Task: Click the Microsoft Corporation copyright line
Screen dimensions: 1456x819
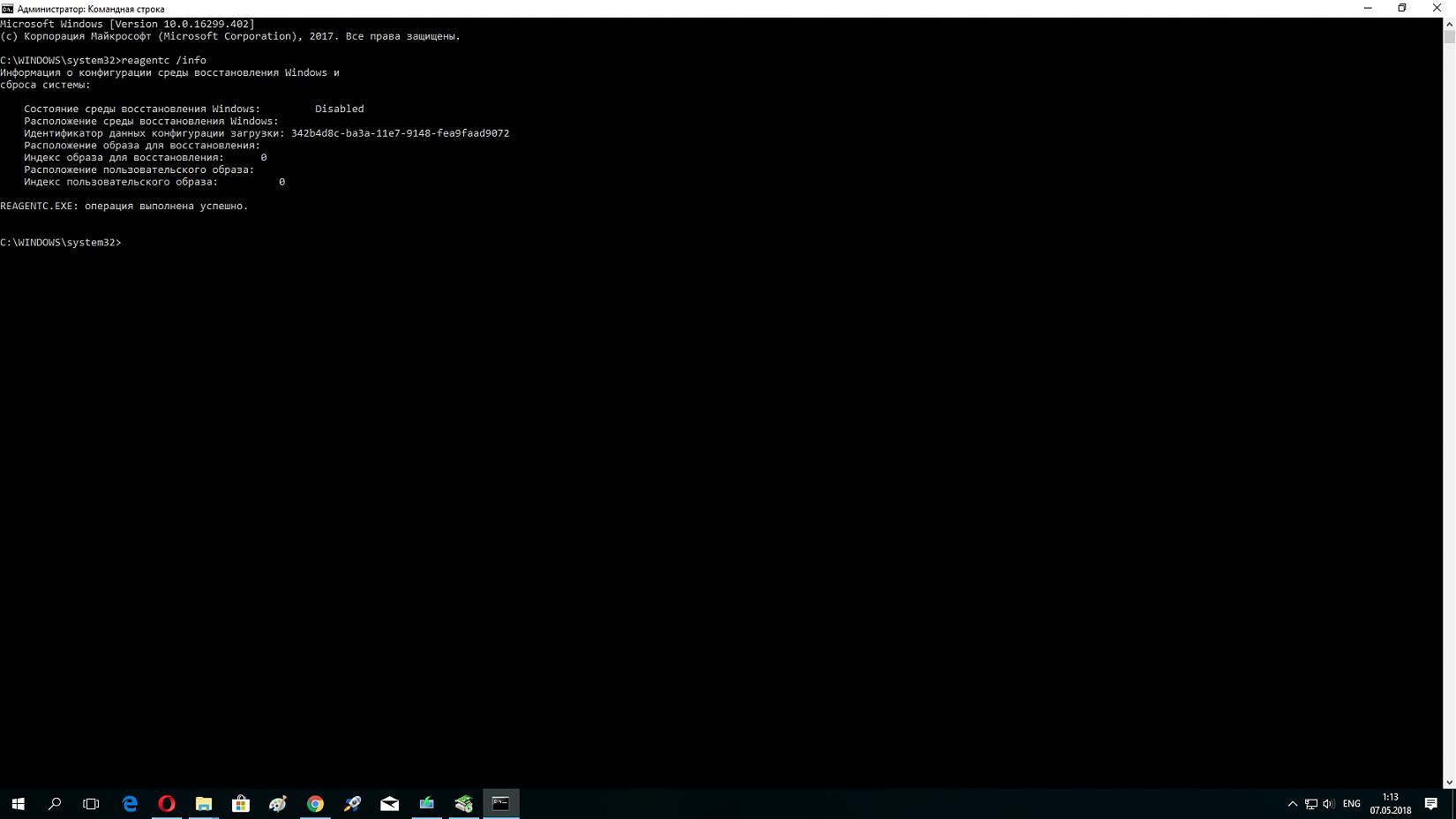Action: 230,37
